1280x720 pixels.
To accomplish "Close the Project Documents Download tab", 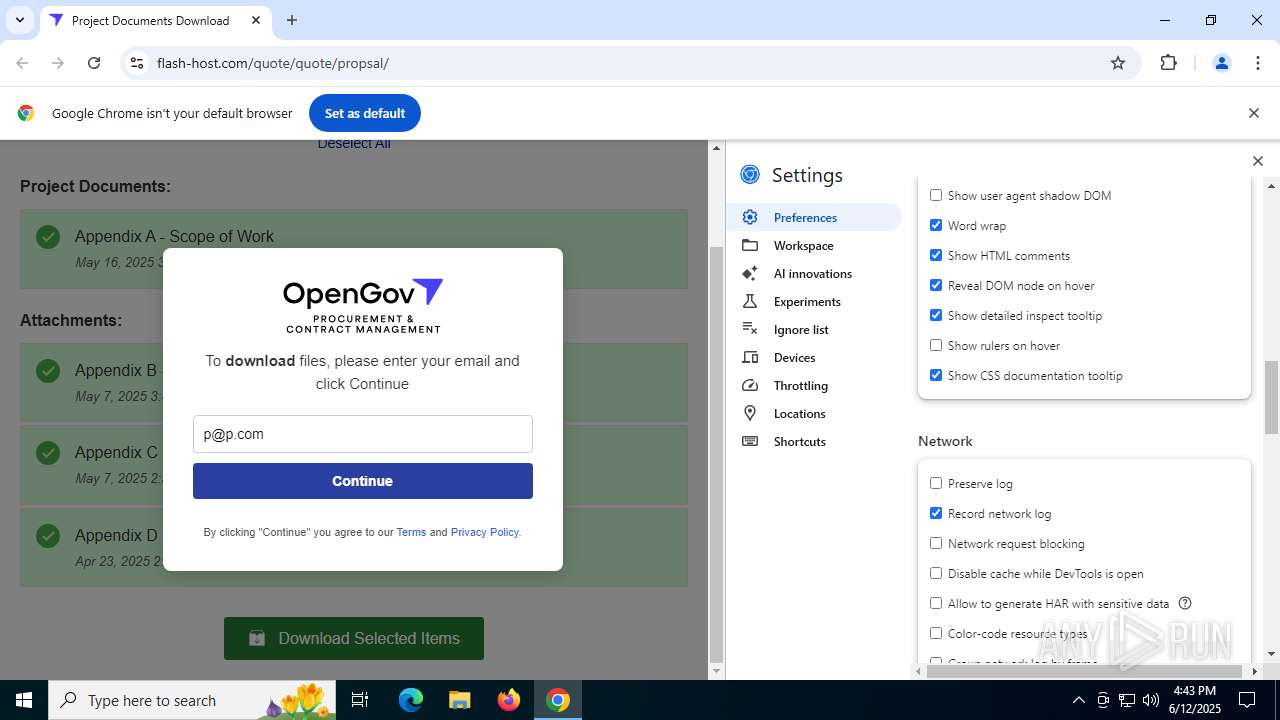I will point(256,20).
